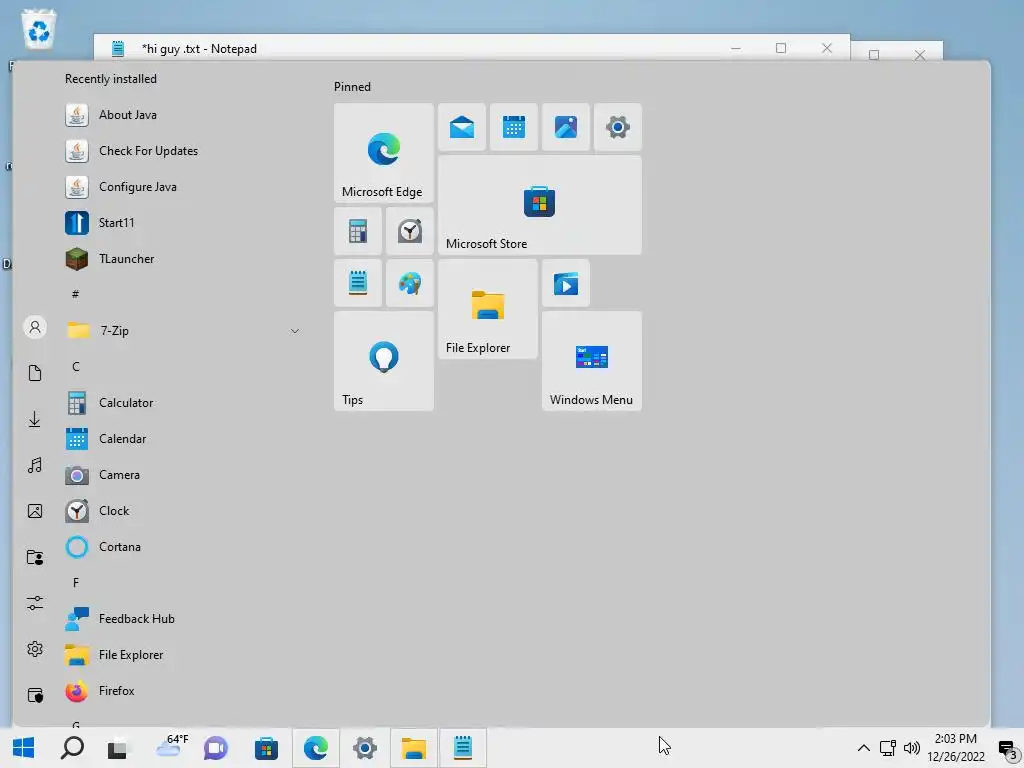The width and height of the screenshot is (1024, 768).
Task: Open the Windows Menu pinned tile
Action: coord(592,361)
